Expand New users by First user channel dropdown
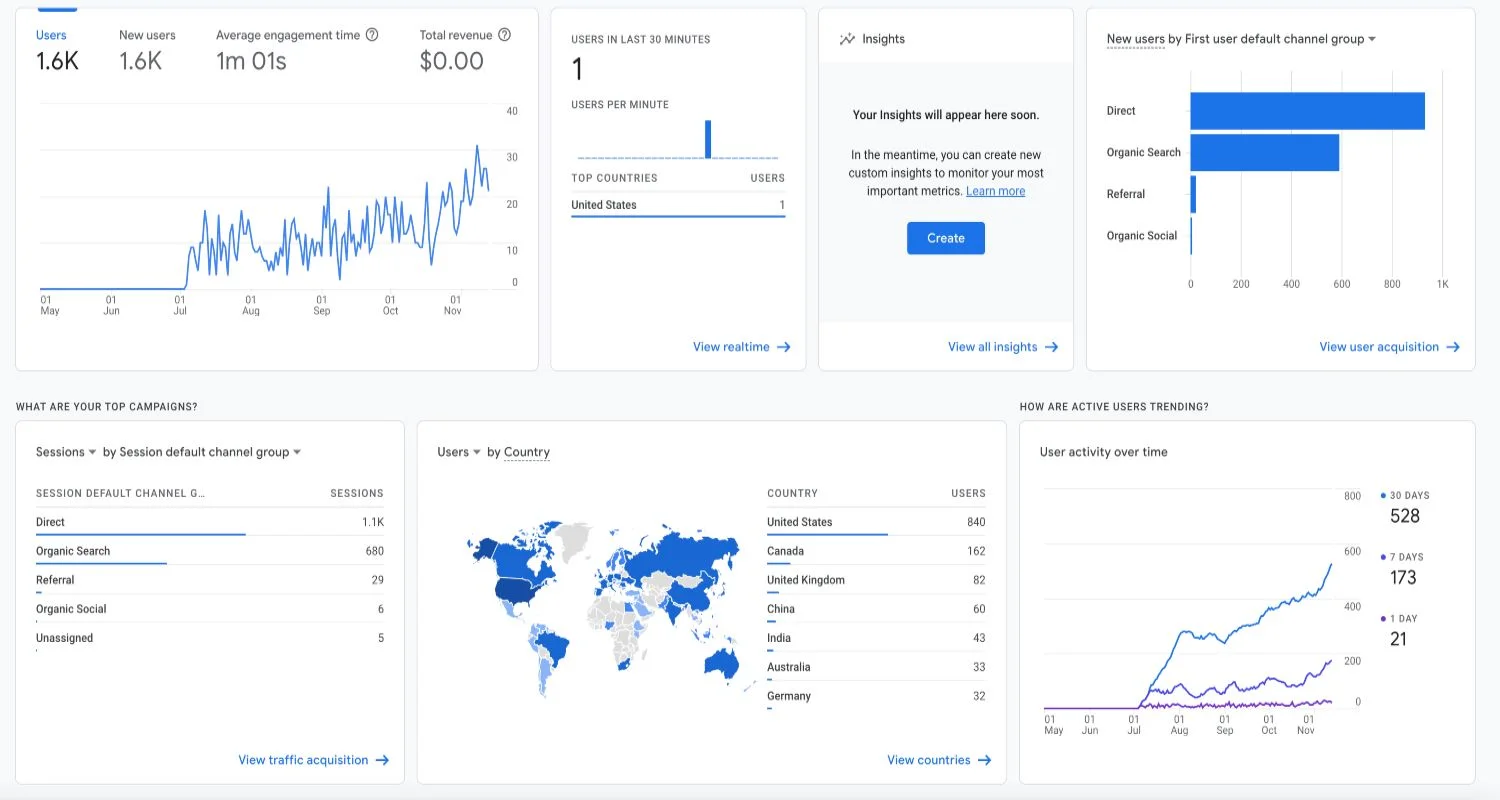Image resolution: width=1500 pixels, height=800 pixels. click(1372, 39)
